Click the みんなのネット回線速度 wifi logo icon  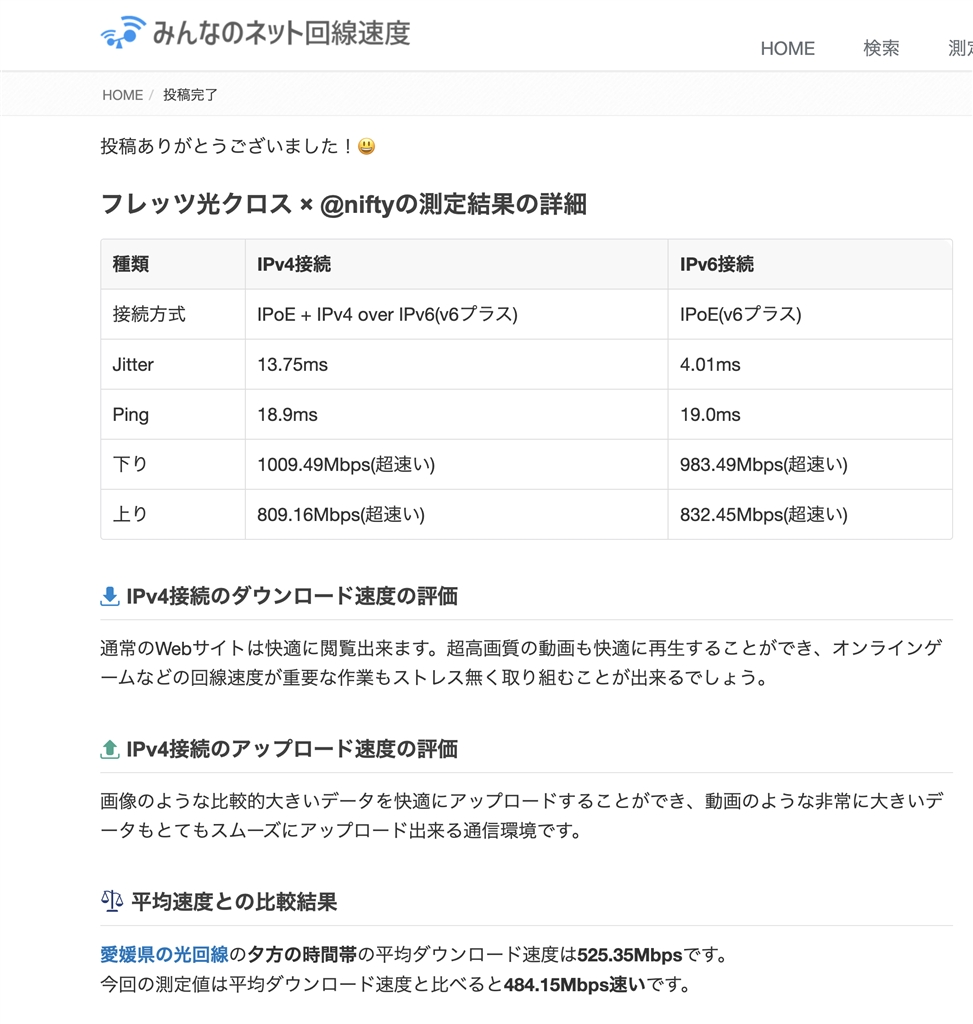[x=123, y=32]
